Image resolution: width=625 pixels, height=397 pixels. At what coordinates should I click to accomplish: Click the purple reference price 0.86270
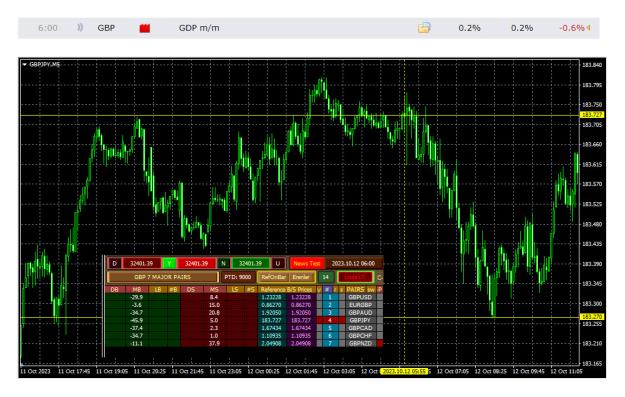pyautogui.click(x=301, y=305)
